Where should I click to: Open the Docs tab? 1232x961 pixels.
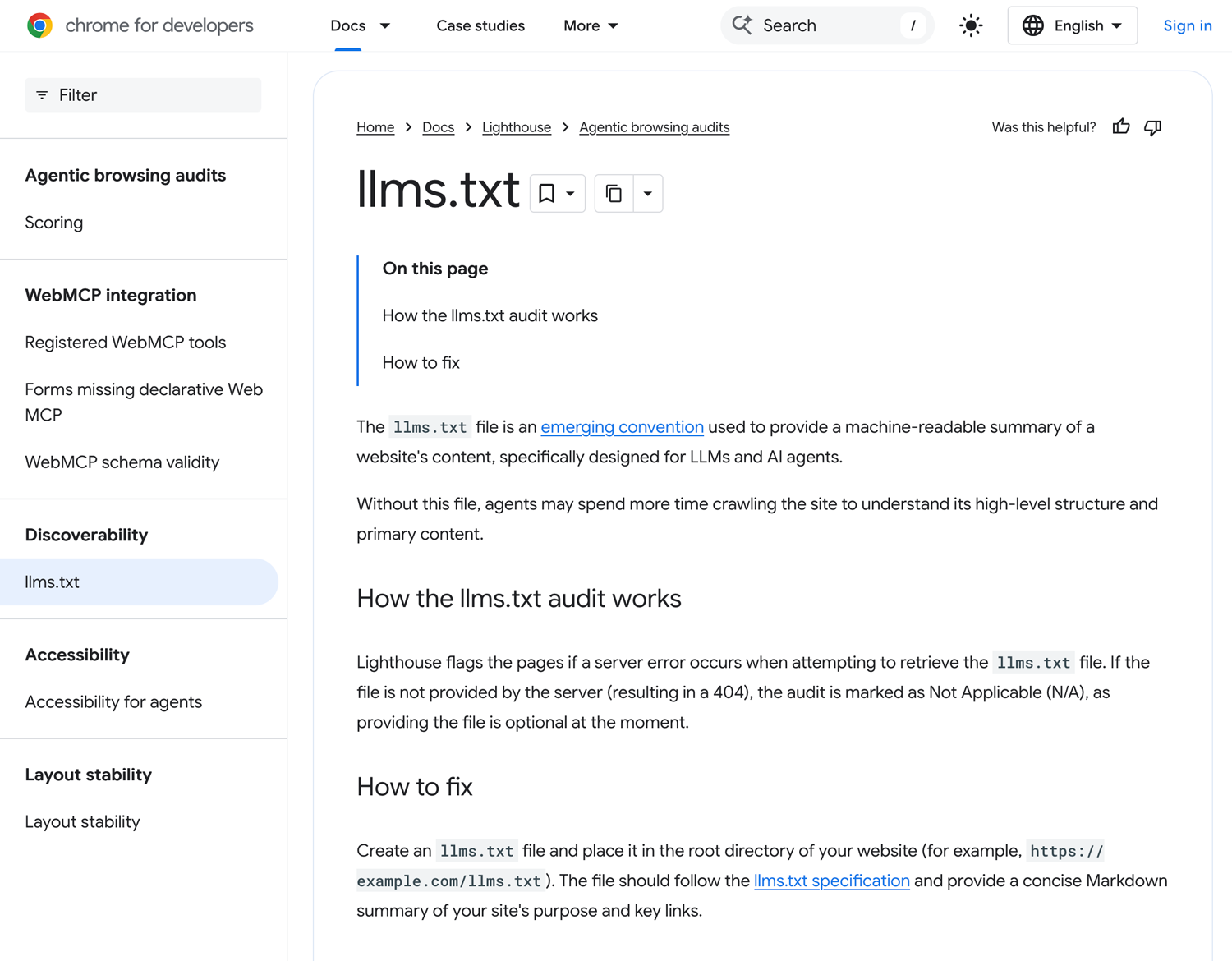tap(348, 25)
